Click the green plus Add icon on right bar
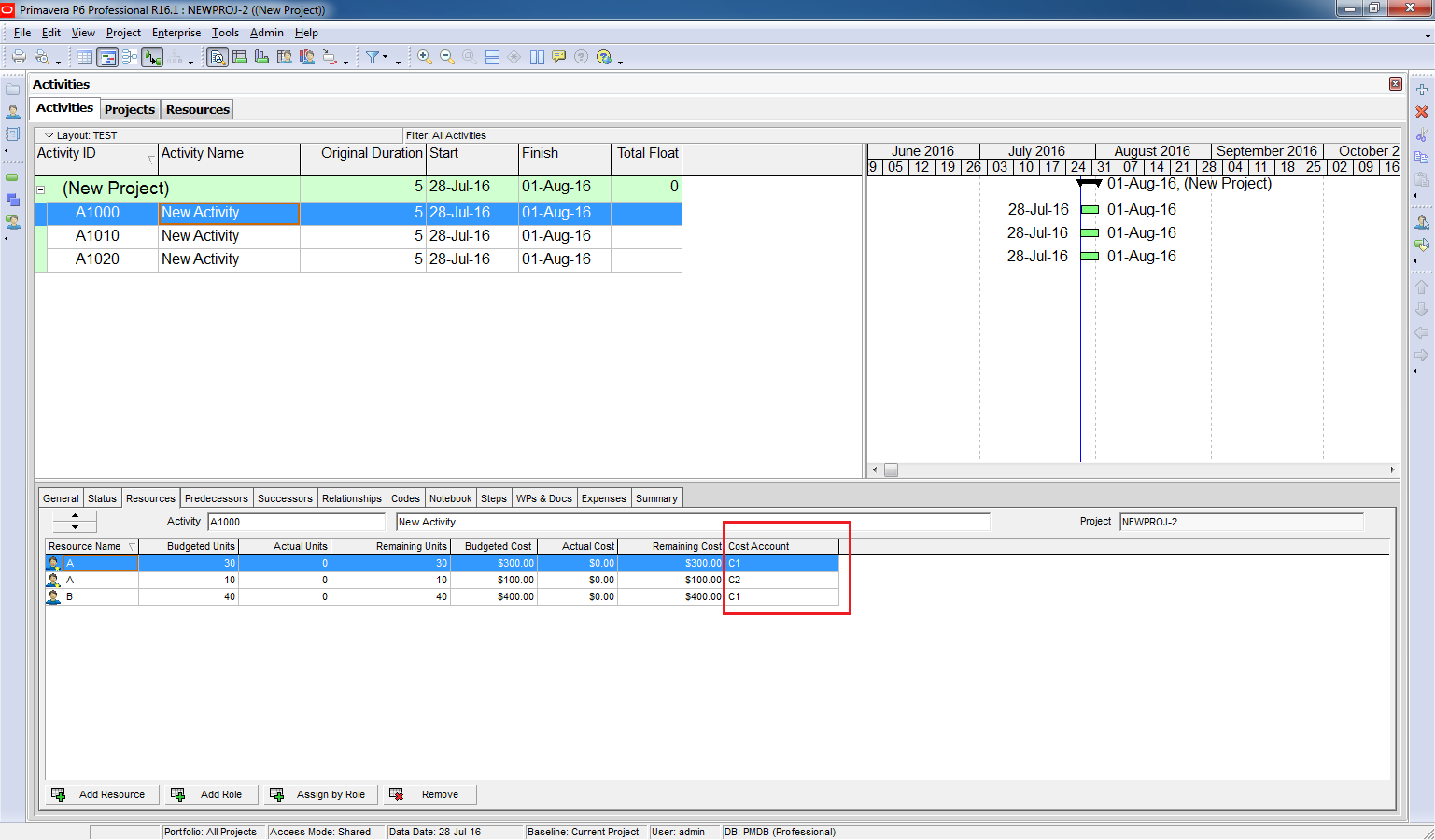Image resolution: width=1435 pixels, height=840 pixels. 1421,90
